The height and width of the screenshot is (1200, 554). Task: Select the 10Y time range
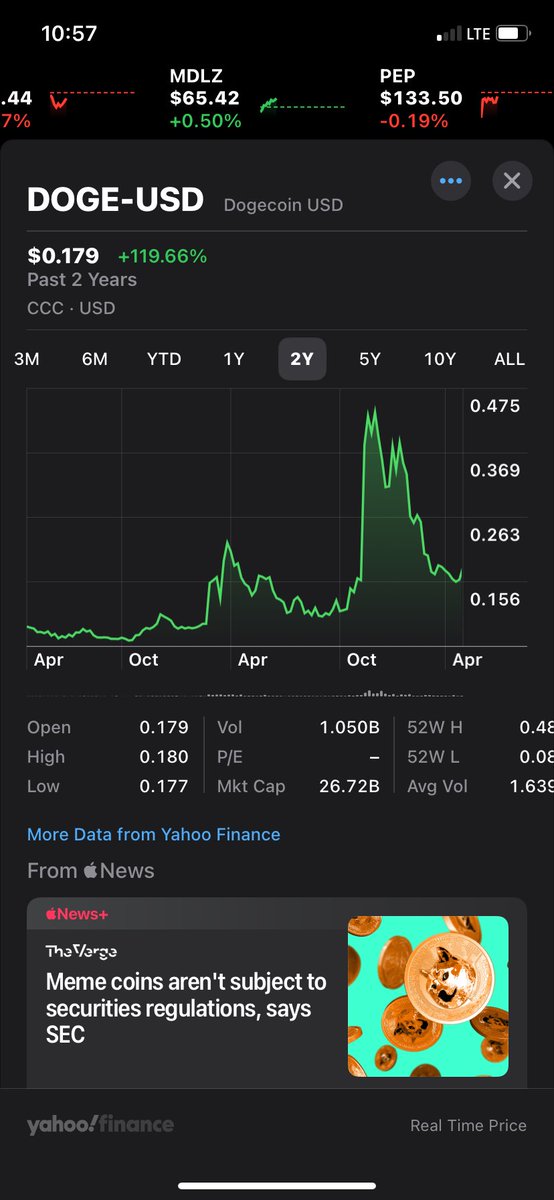tap(440, 359)
